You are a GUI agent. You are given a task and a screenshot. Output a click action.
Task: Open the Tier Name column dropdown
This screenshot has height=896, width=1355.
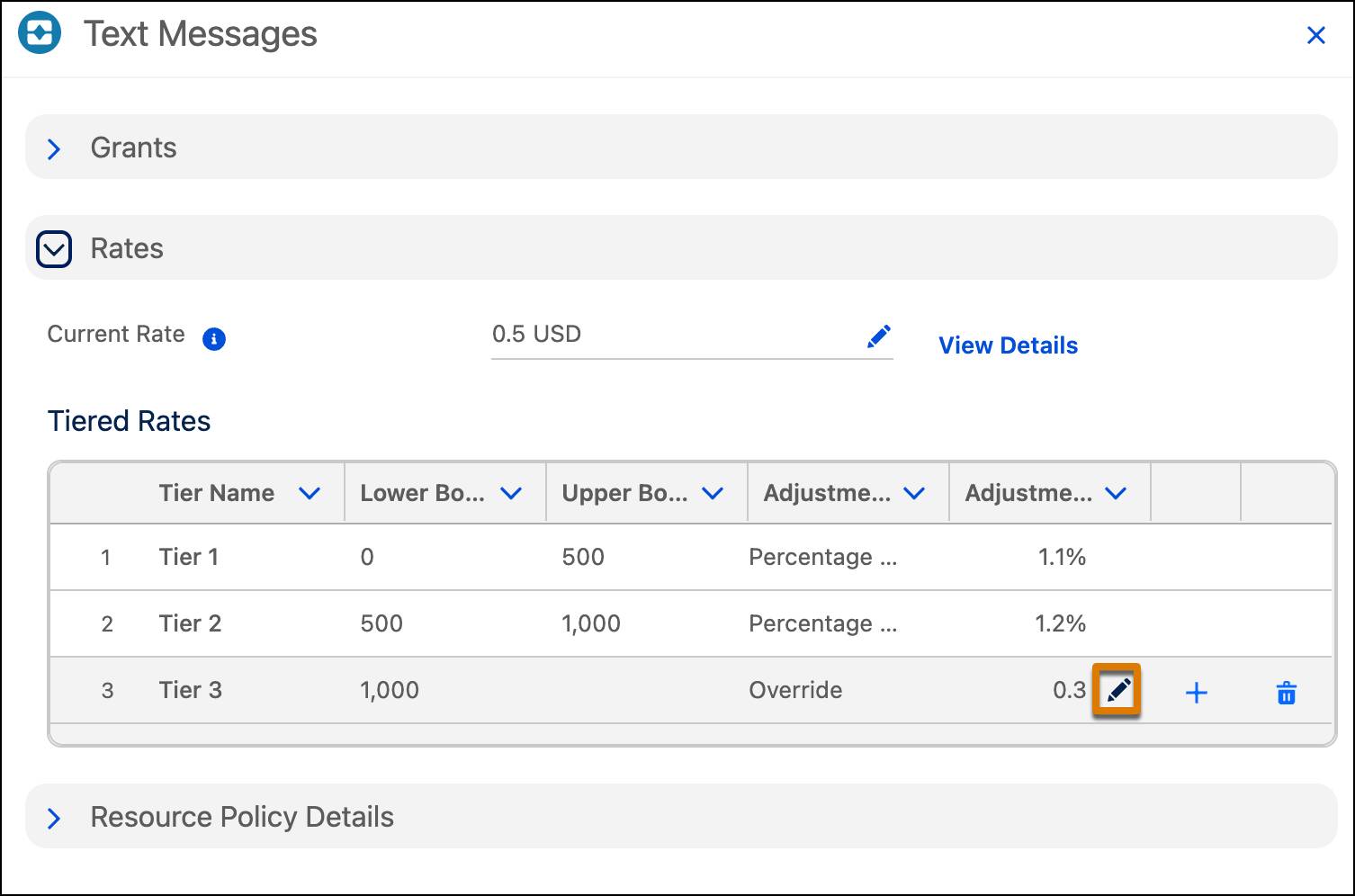pyautogui.click(x=310, y=493)
